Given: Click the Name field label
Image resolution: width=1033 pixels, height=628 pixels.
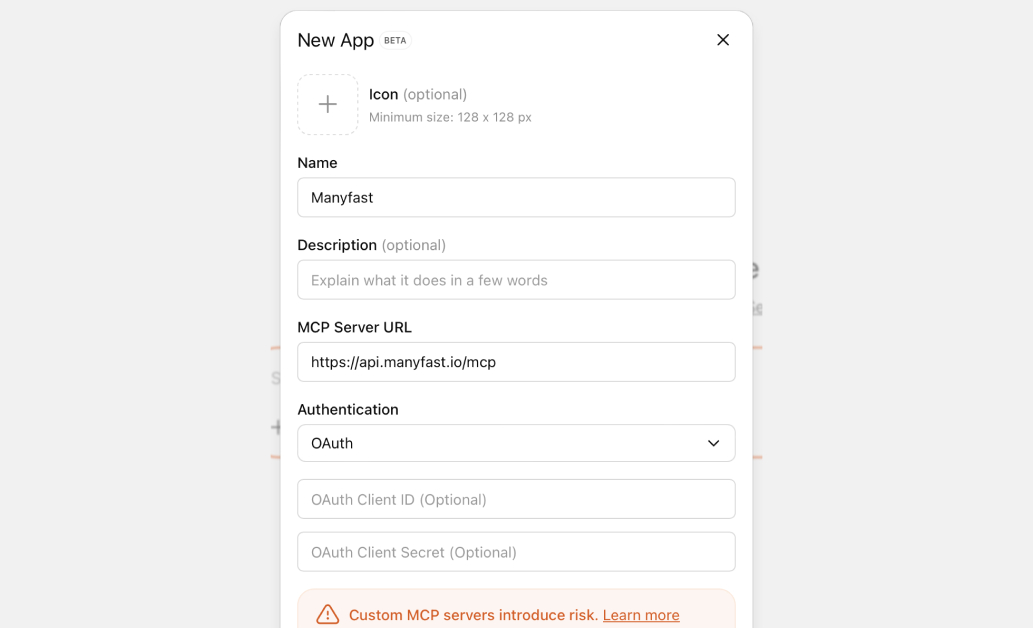Looking at the screenshot, I should [317, 163].
